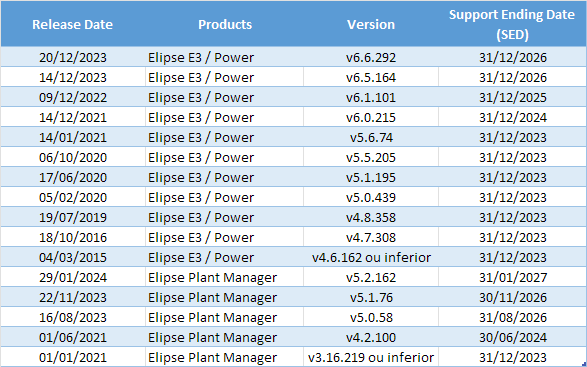Select release date 14/01/2021
The height and width of the screenshot is (367, 587).
(x=73, y=137)
